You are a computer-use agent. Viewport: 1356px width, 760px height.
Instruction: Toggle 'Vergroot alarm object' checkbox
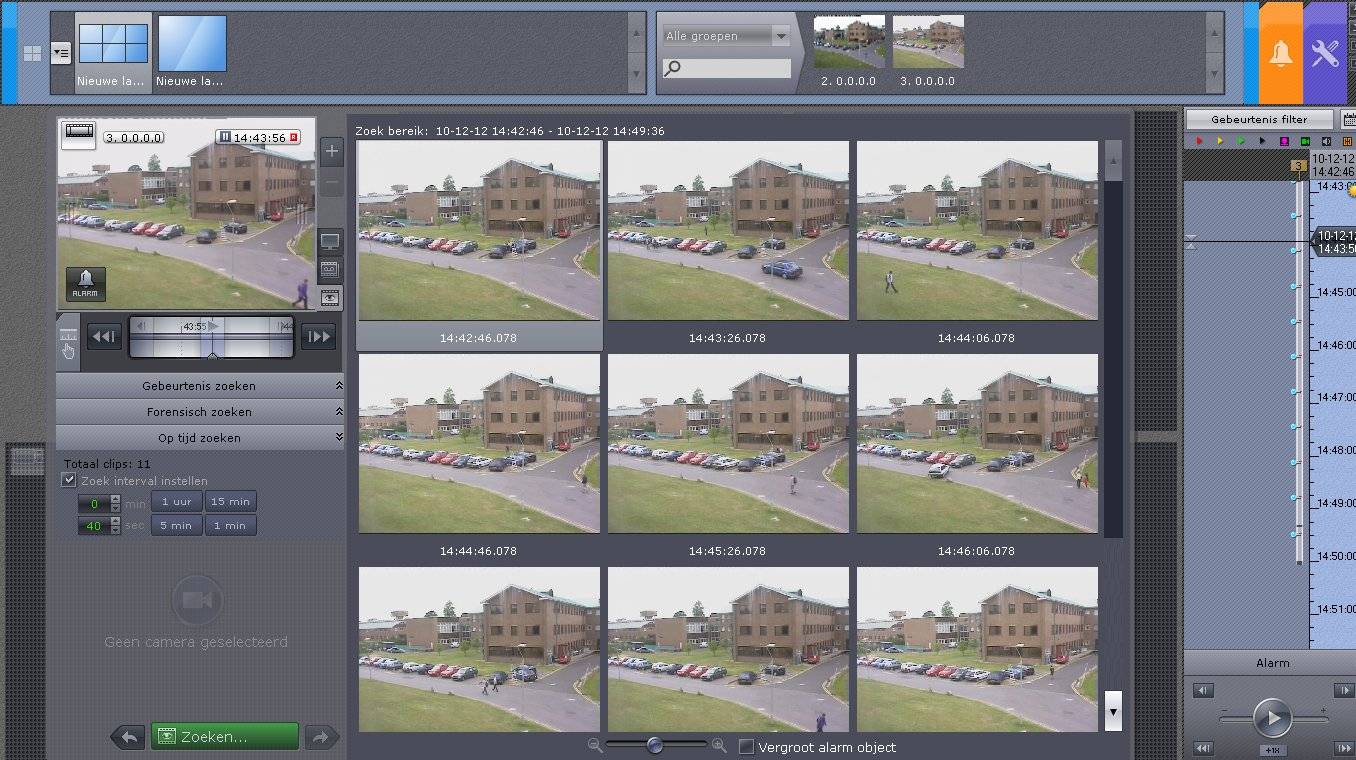[x=745, y=747]
